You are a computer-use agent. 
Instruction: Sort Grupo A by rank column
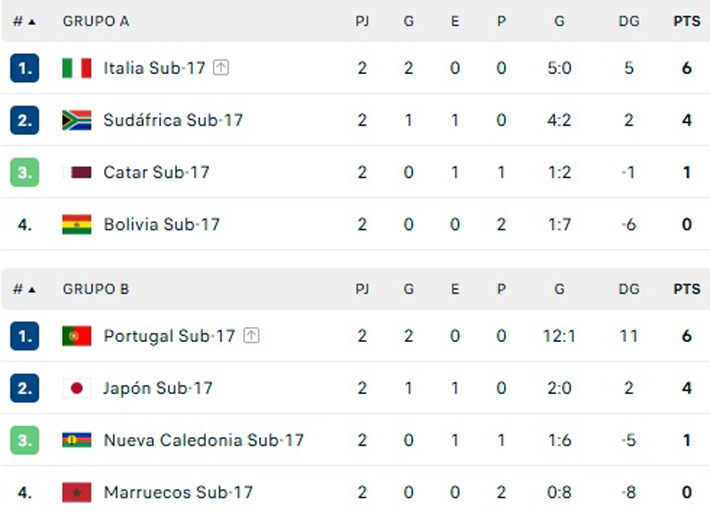pos(24,21)
